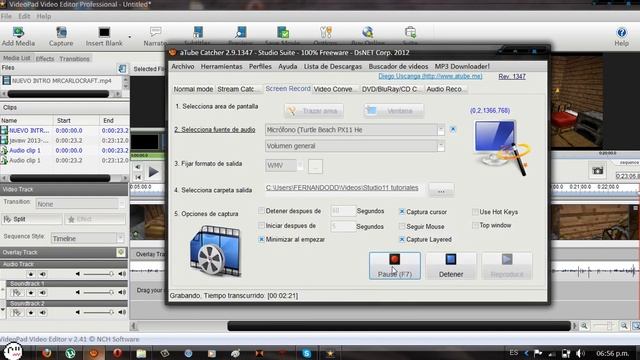This screenshot has width=640, height=360.
Task: Enable Use Hot Keys checkbox
Action: 475,212
